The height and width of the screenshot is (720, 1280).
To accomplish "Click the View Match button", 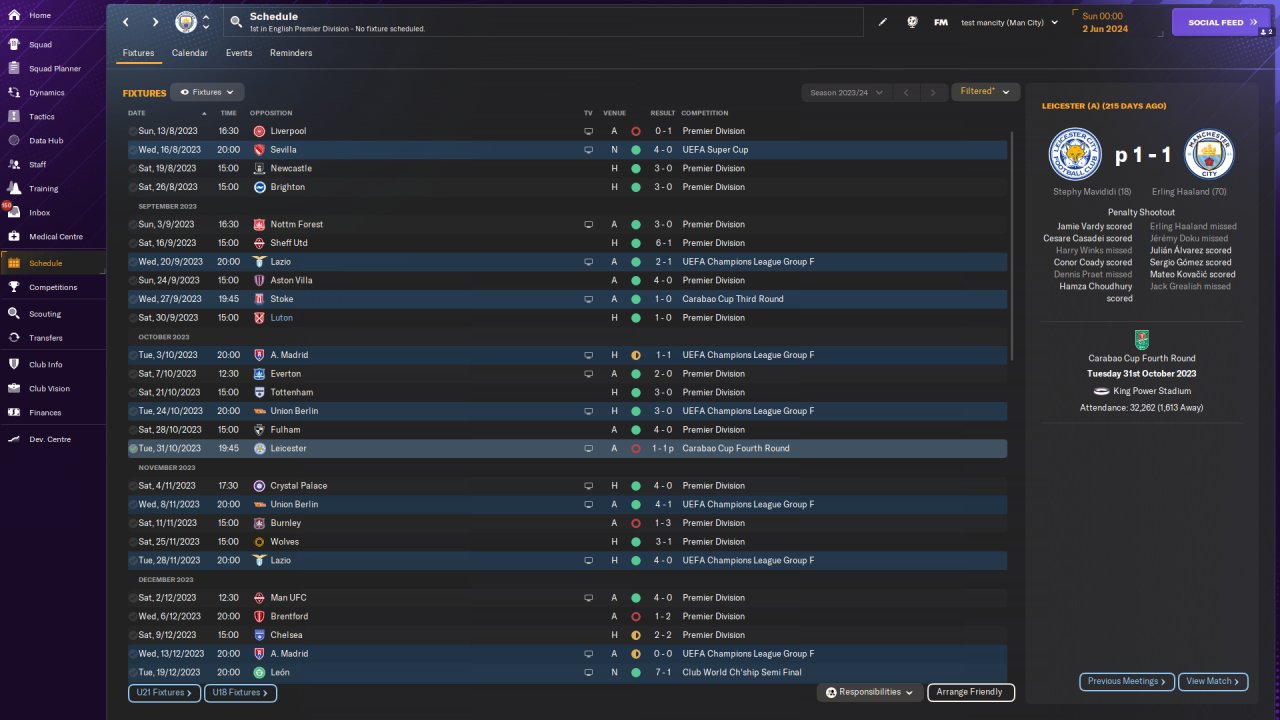I will tap(1213, 681).
